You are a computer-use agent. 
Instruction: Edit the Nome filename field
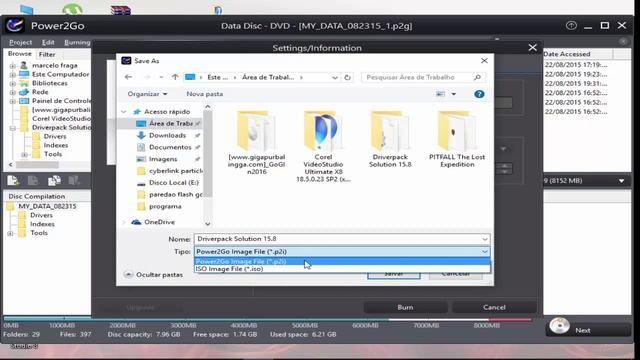(x=338, y=239)
